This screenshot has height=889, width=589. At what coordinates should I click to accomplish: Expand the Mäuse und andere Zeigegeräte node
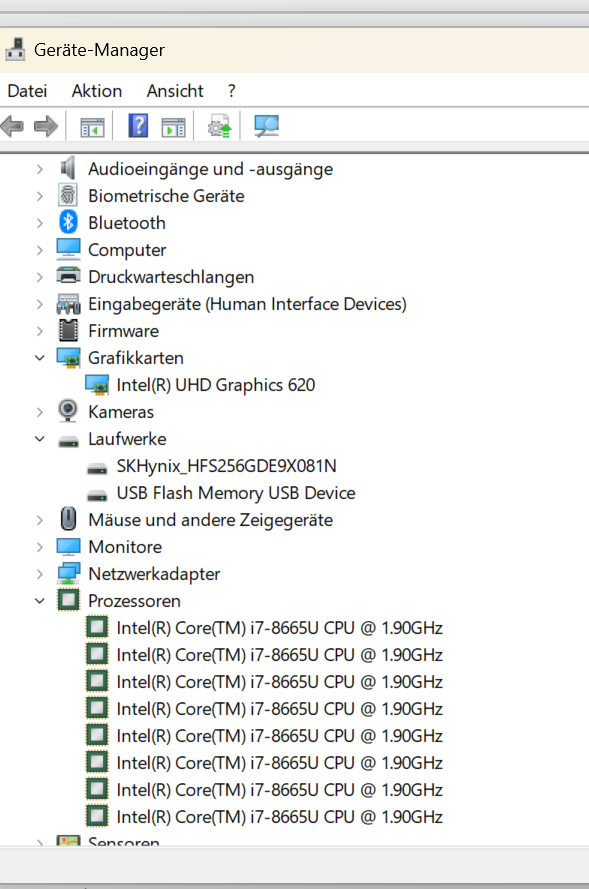tap(39, 520)
